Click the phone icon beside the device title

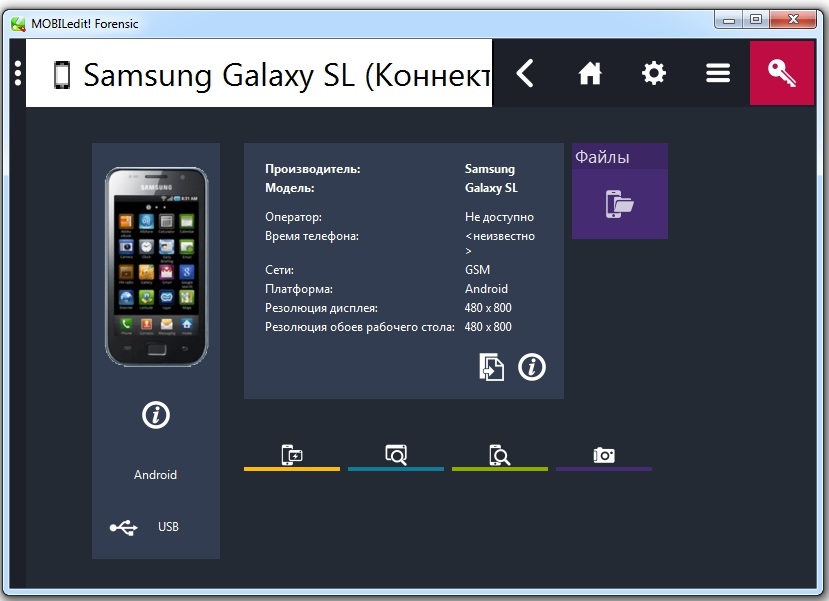click(x=62, y=75)
